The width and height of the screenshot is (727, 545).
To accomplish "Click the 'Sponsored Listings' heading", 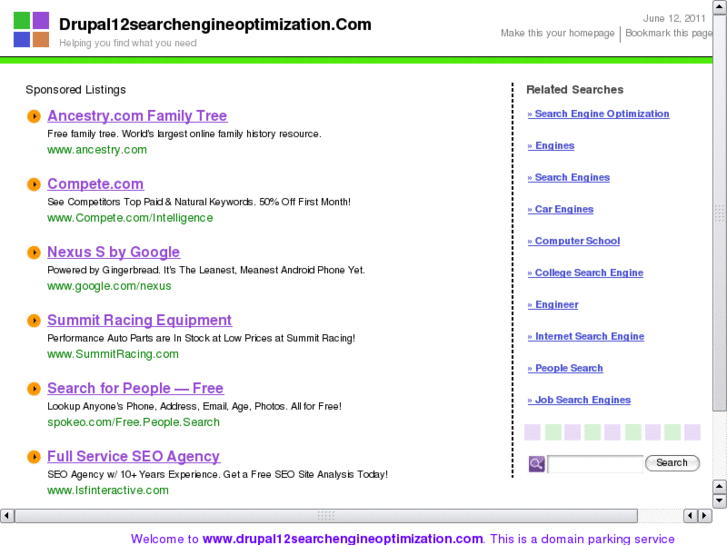I will (76, 90).
